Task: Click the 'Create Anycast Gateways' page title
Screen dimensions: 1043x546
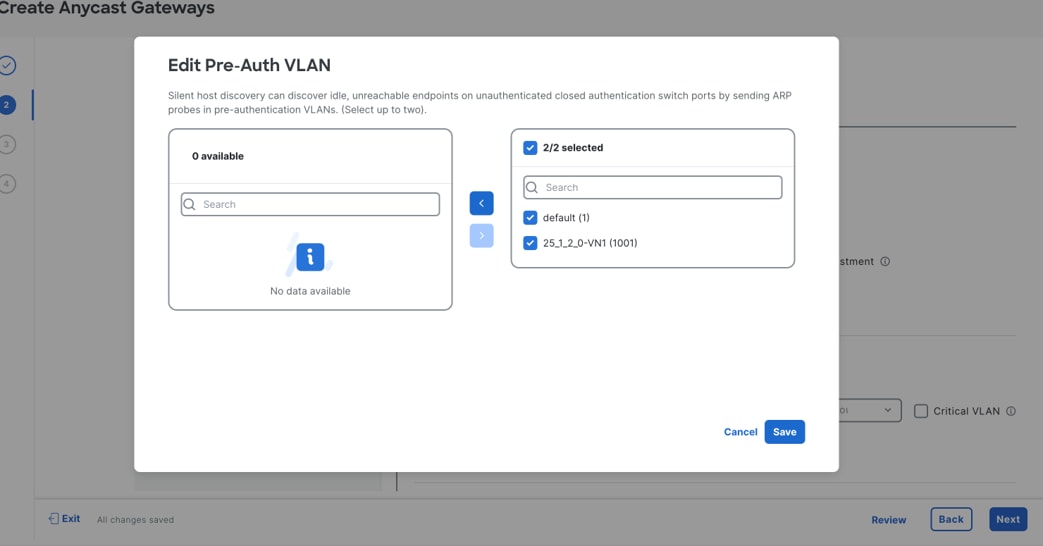Action: point(106,8)
